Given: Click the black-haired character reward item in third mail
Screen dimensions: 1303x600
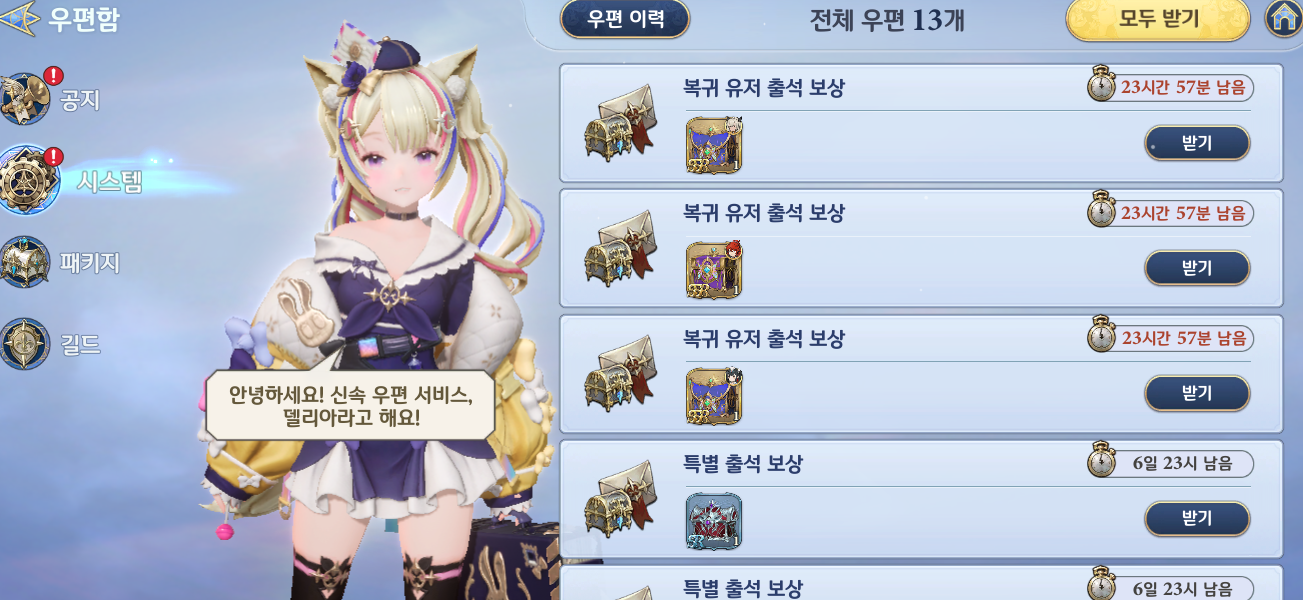Looking at the screenshot, I should (713, 395).
